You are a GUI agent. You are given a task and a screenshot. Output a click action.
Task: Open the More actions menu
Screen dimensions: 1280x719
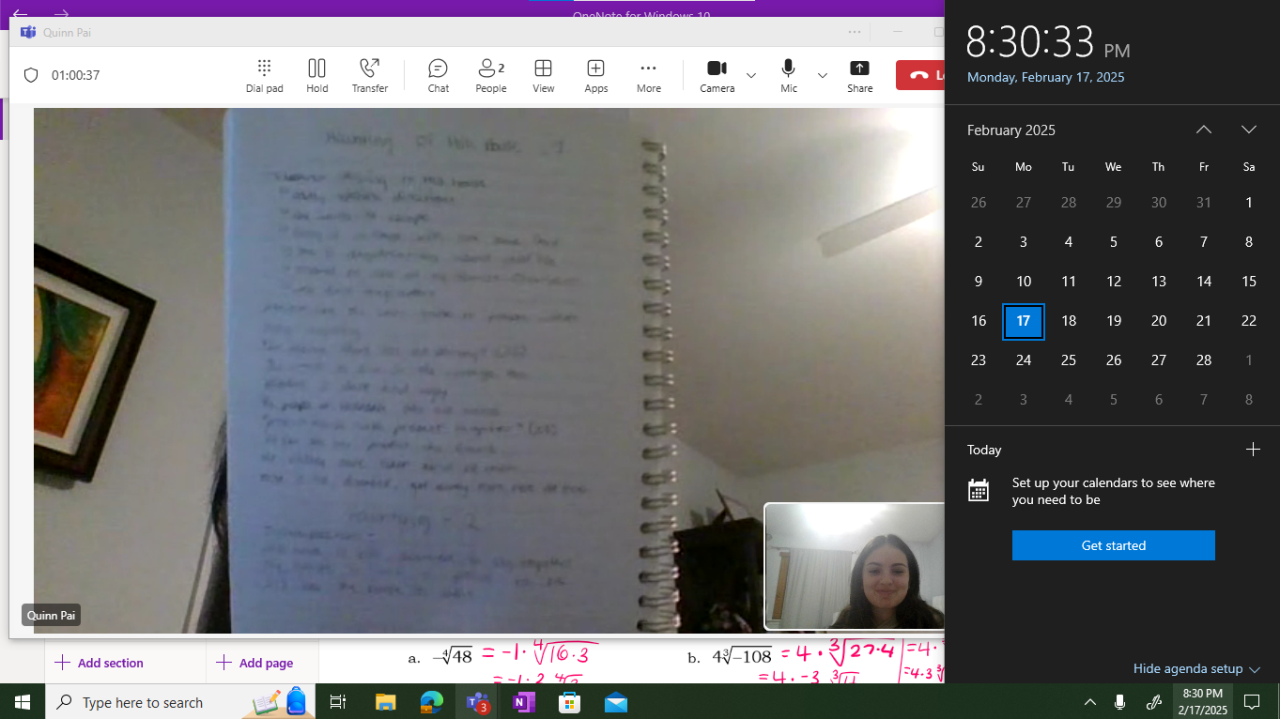(648, 75)
